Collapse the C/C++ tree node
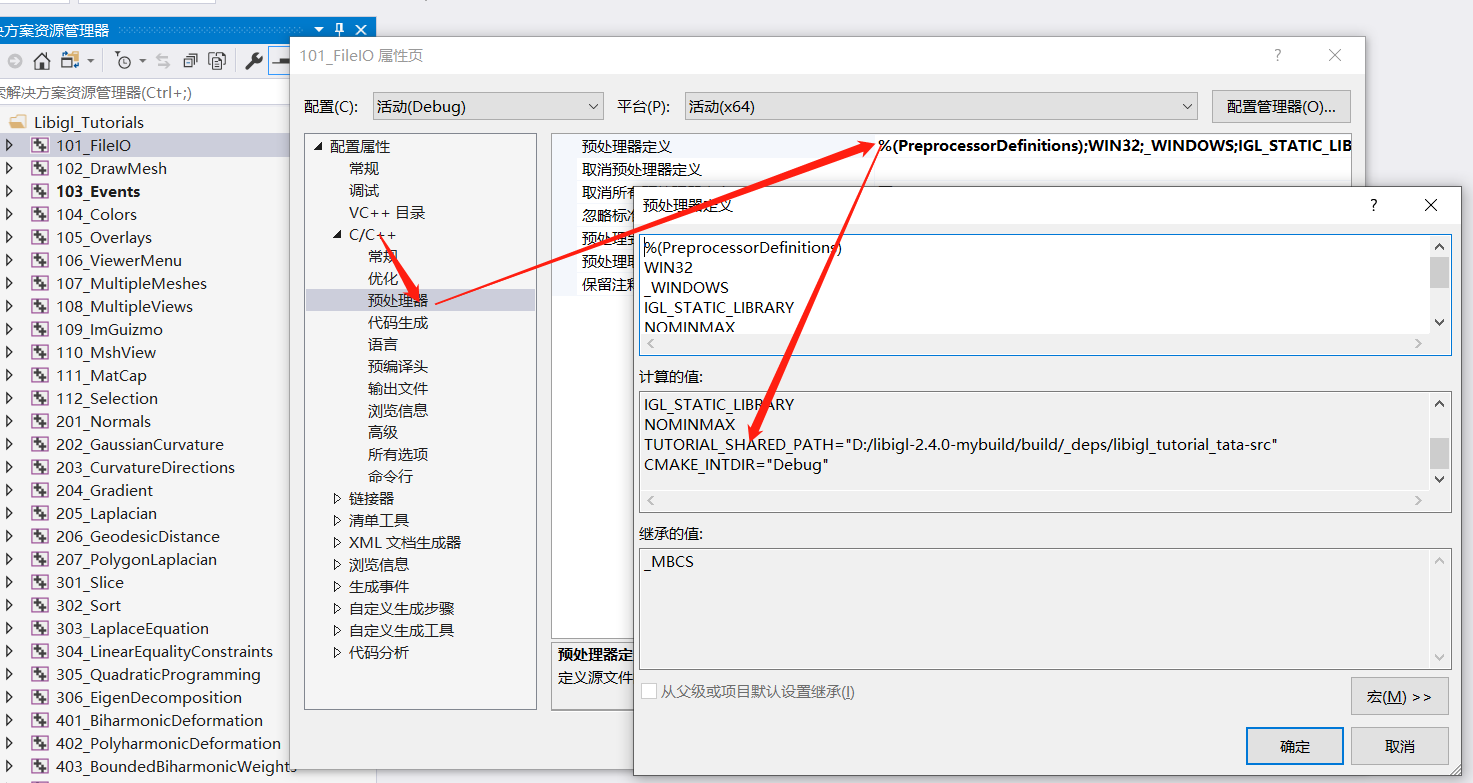Image resolution: width=1473 pixels, height=783 pixels. [x=336, y=235]
